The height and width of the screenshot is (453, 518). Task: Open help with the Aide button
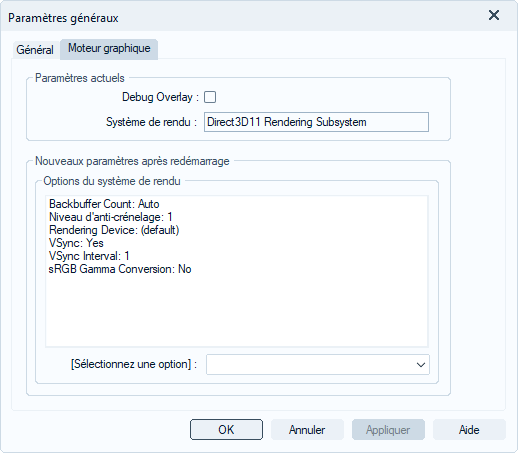(469, 430)
